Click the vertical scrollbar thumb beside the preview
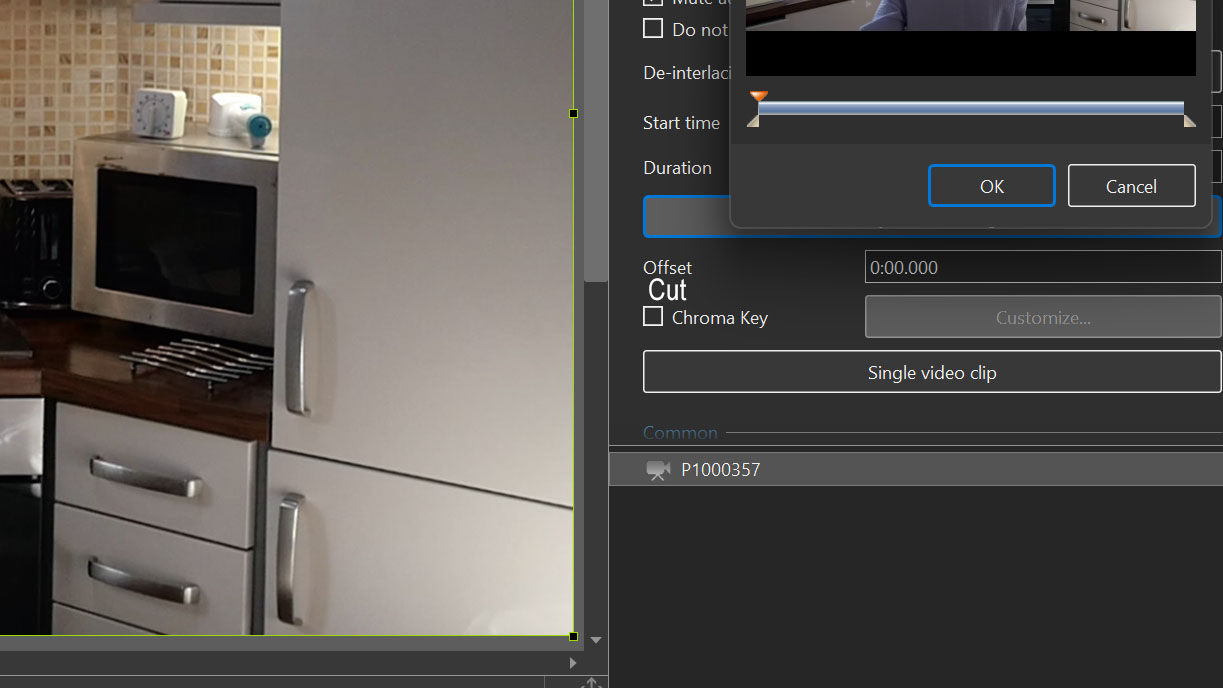Screen dimensions: 1223x688 click(595, 140)
